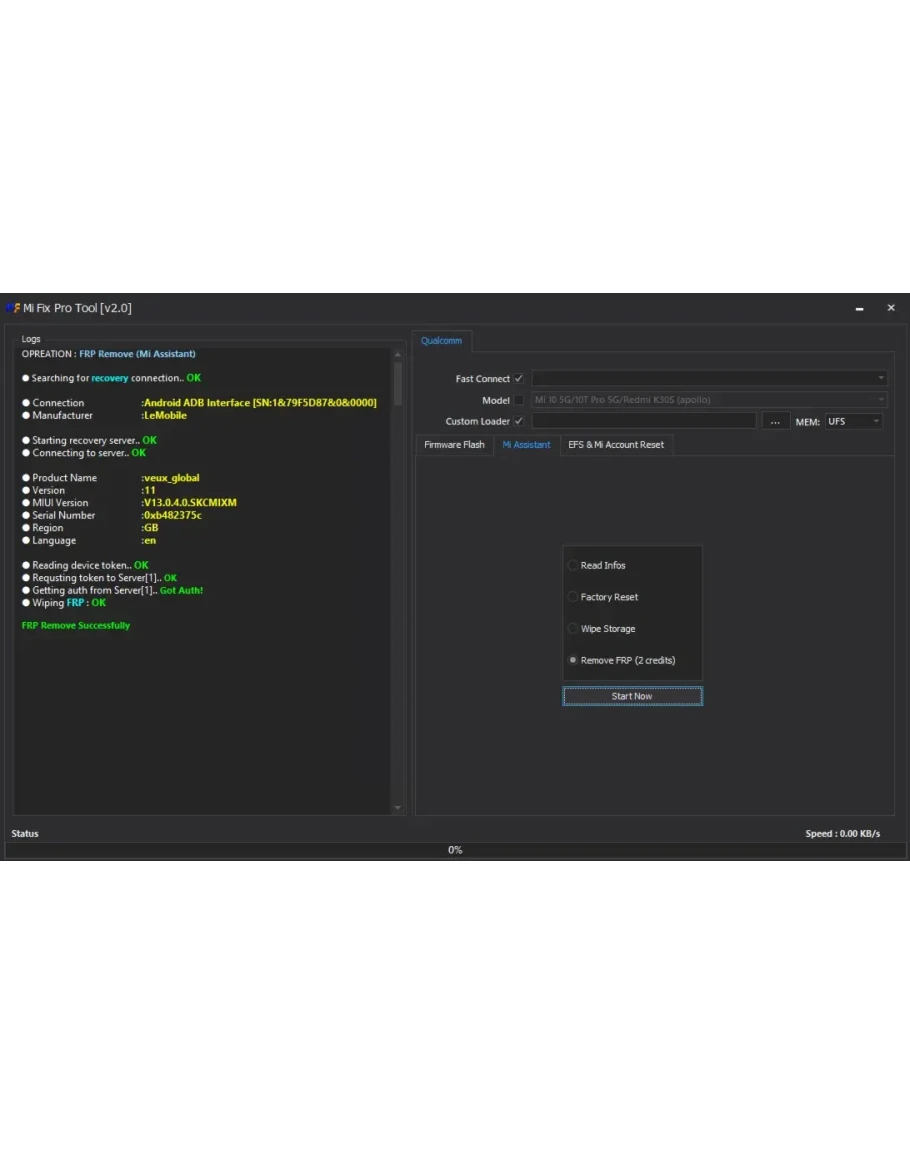Screen dimensions: 910x1155
Task: Close the Mi Fix Pro Tool window
Action: click(891, 308)
